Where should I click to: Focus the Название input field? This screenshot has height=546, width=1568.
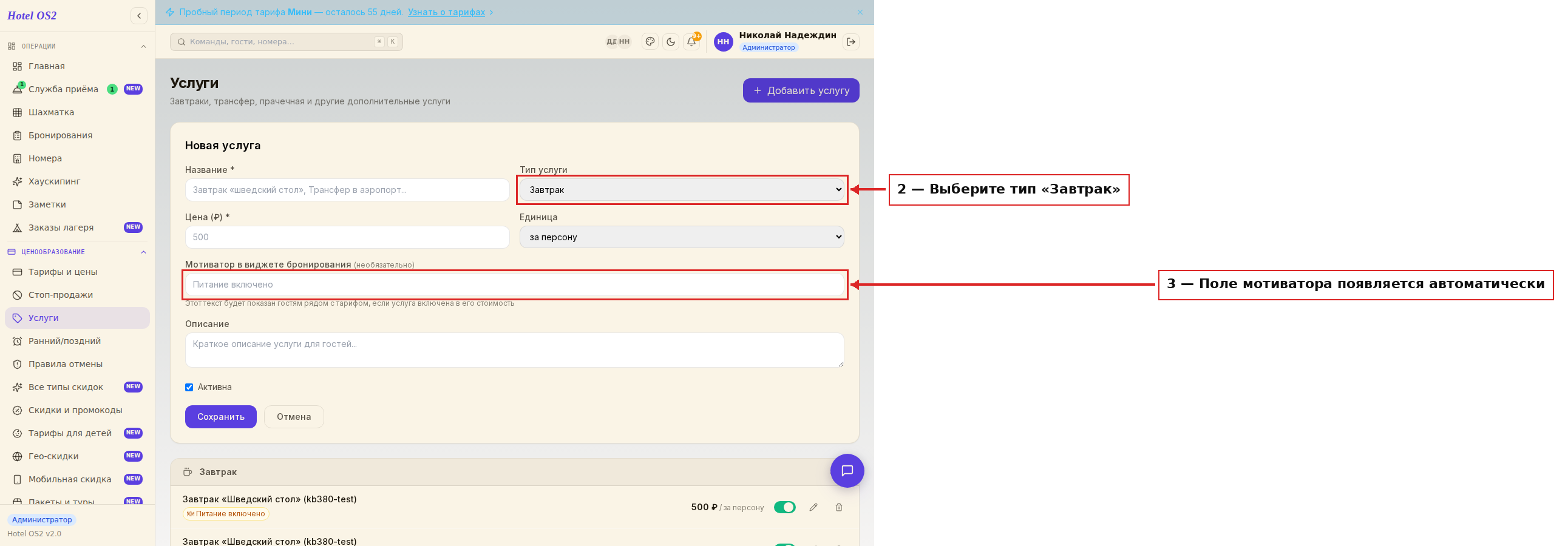pyautogui.click(x=347, y=190)
